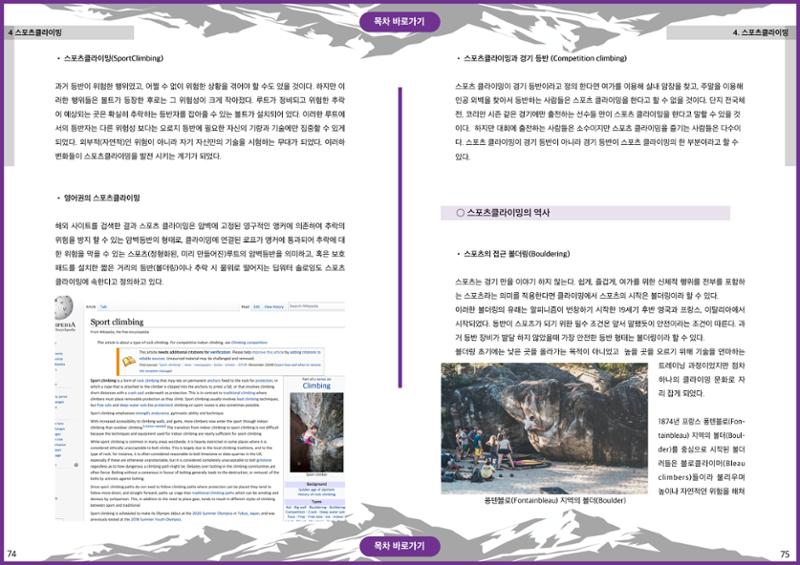Click the section banner 스포츠클라이밍의 역사

585,213
